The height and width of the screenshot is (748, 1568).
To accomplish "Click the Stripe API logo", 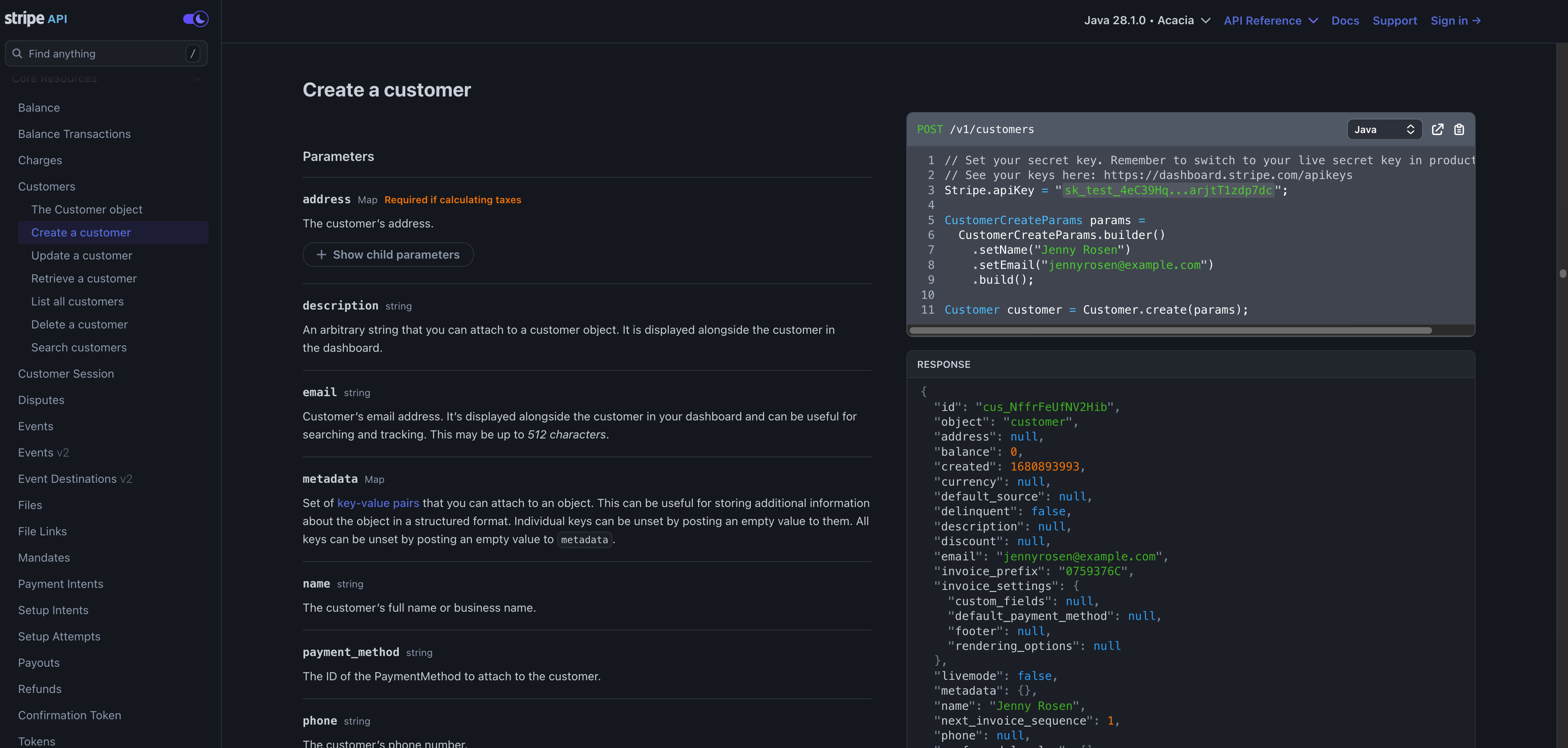I will point(36,19).
